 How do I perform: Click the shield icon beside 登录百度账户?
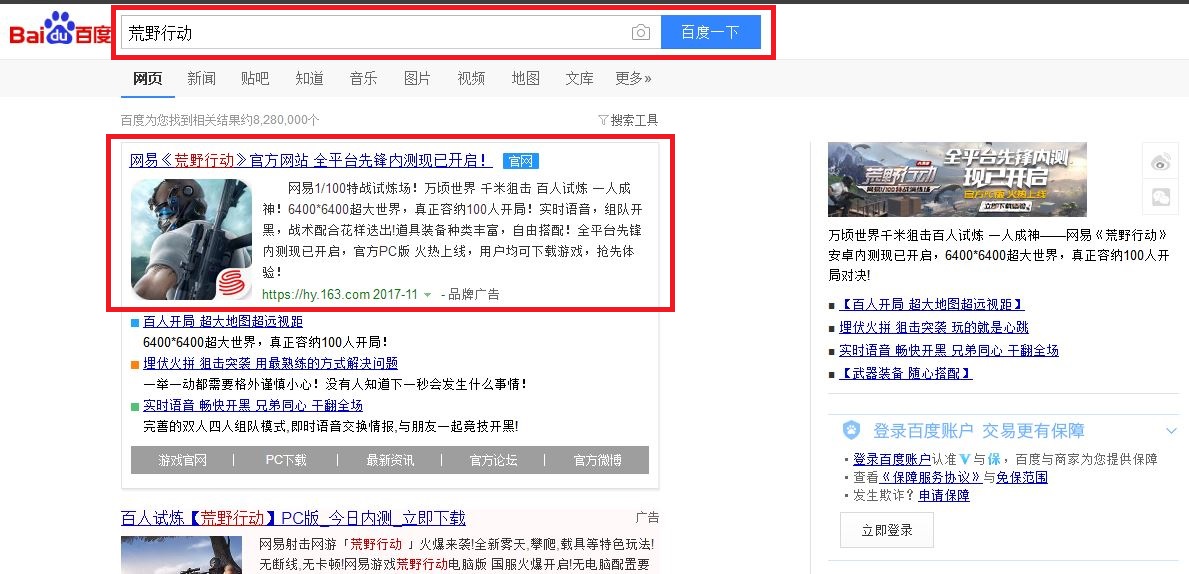[x=852, y=431]
